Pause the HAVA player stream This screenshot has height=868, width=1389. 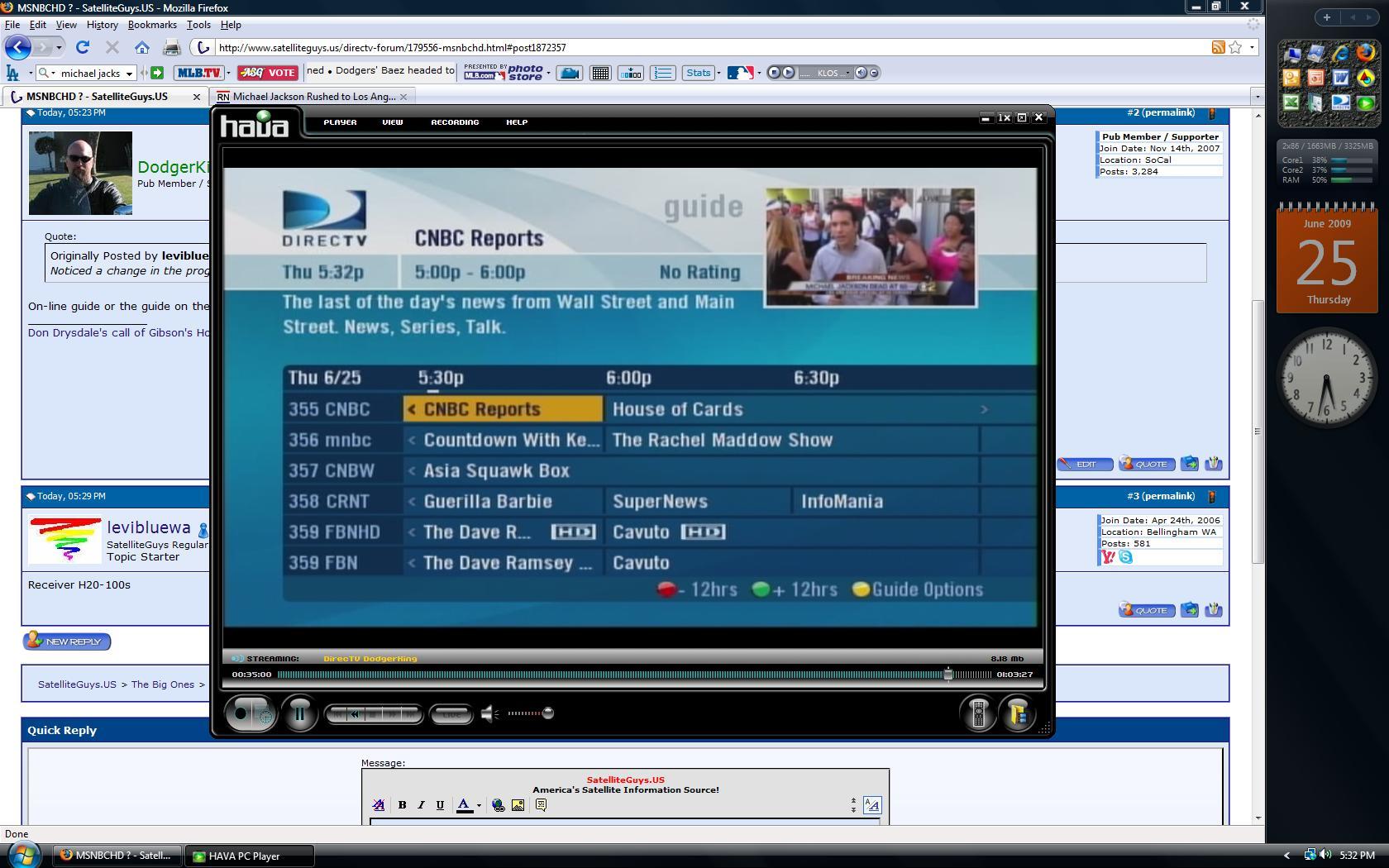[x=299, y=713]
